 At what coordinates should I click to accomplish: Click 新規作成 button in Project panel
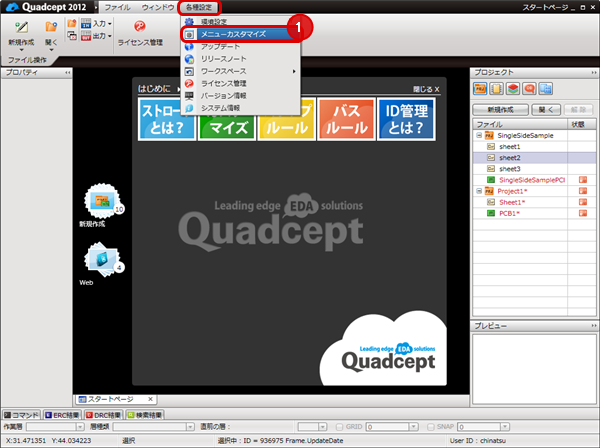click(x=501, y=110)
